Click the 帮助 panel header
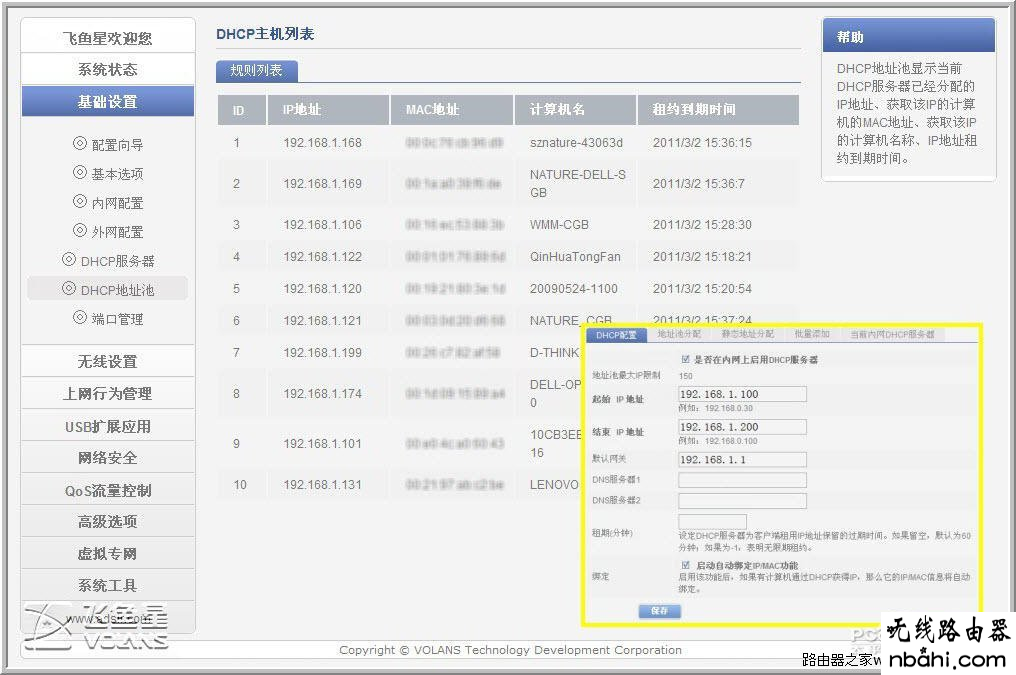1016x675 pixels. coord(908,36)
